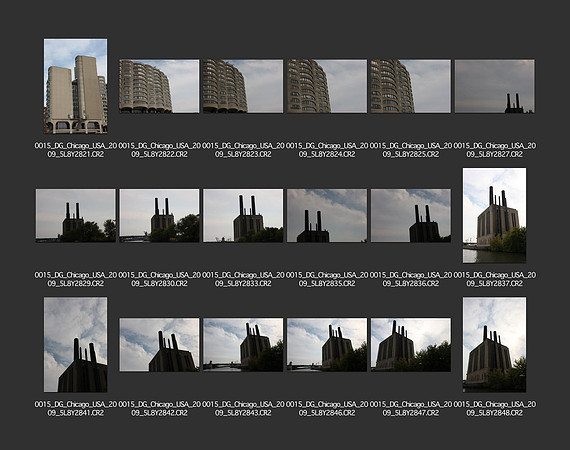
Task: Click filename text ending 5L8Y2823.CR2
Action: [x=243, y=150]
